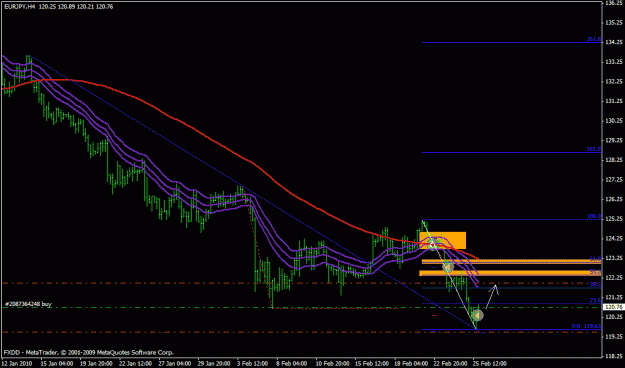Select the 161.8 Fibonacci level label
This screenshot has width=625, height=368.
[x=594, y=149]
